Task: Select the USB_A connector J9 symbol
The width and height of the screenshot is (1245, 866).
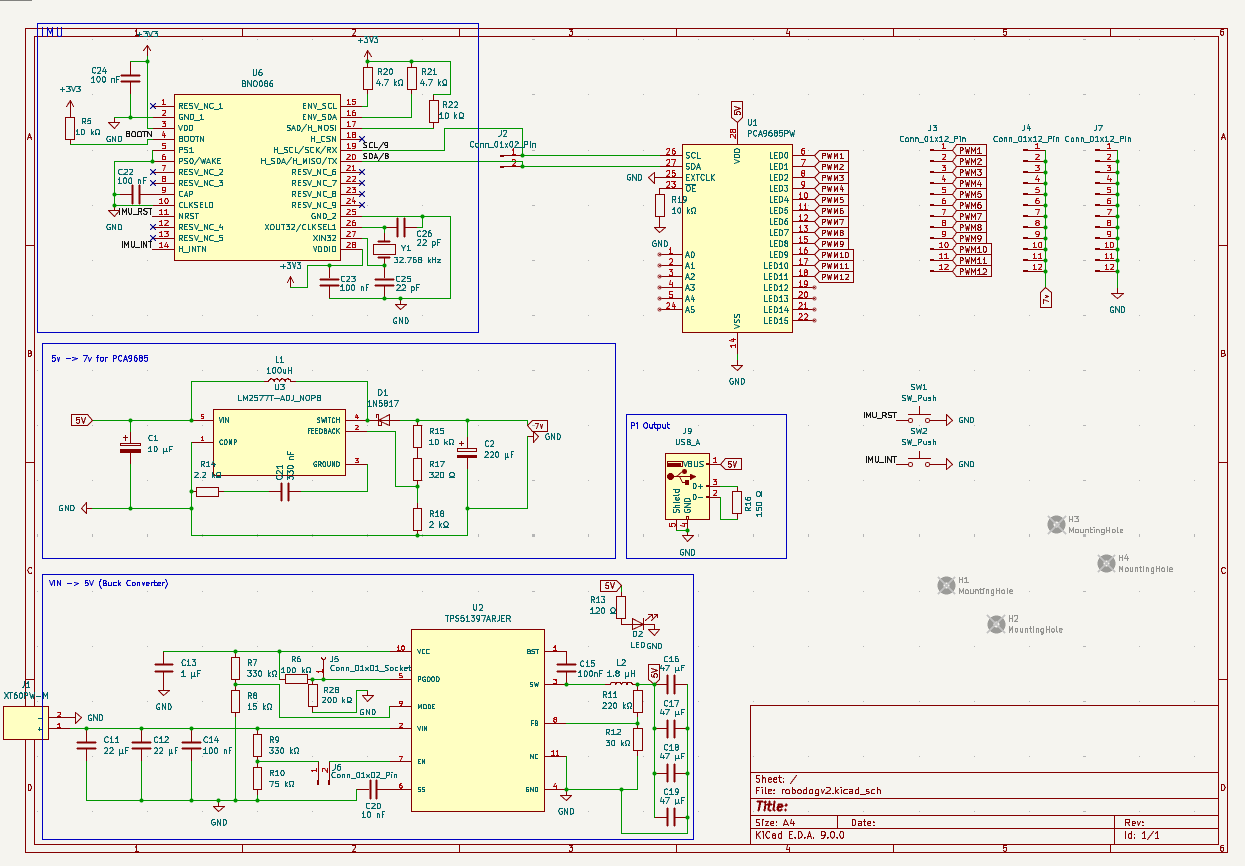Action: (687, 487)
